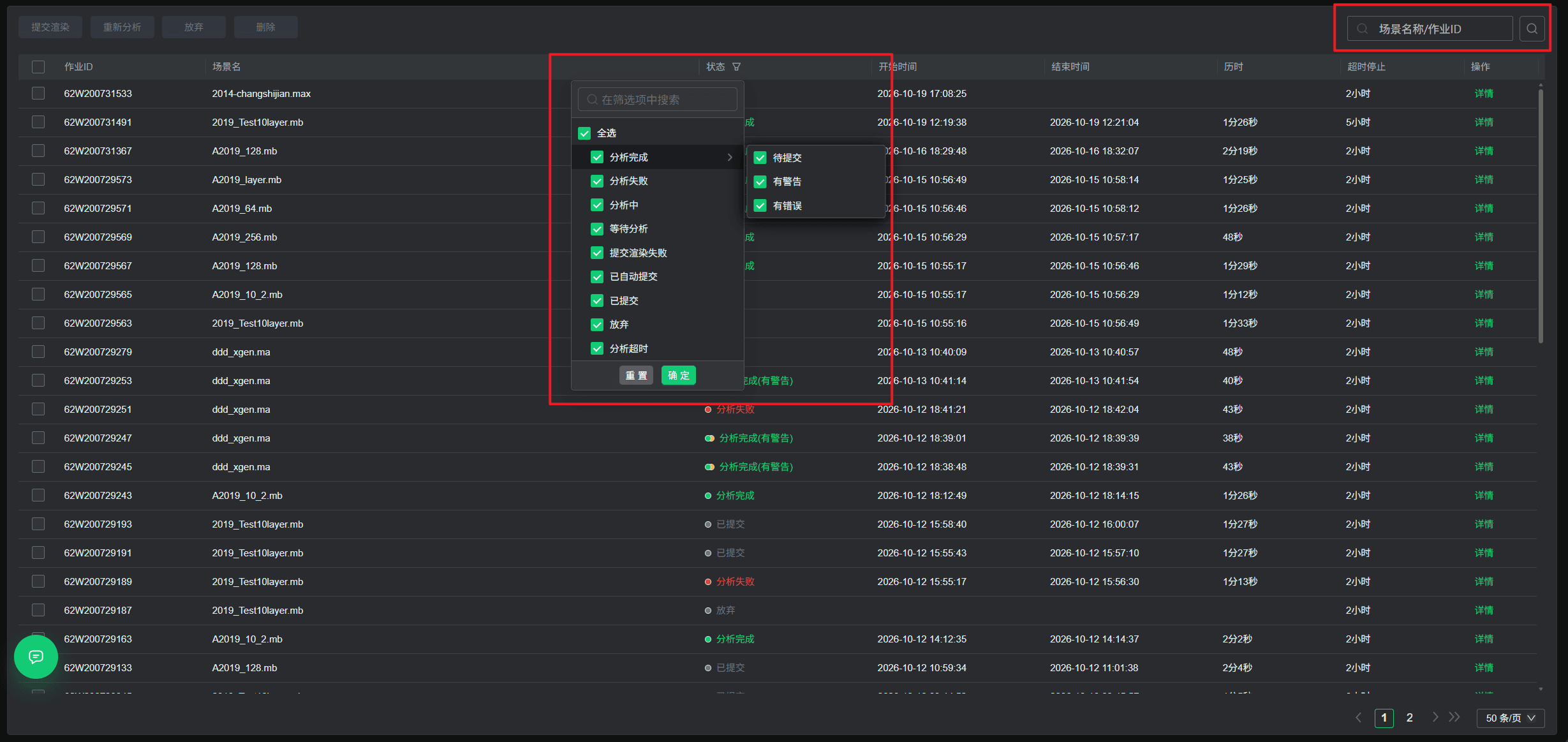The image size is (1568, 742).
Task: Uncheck the 放弃 filter option
Action: pyautogui.click(x=597, y=325)
